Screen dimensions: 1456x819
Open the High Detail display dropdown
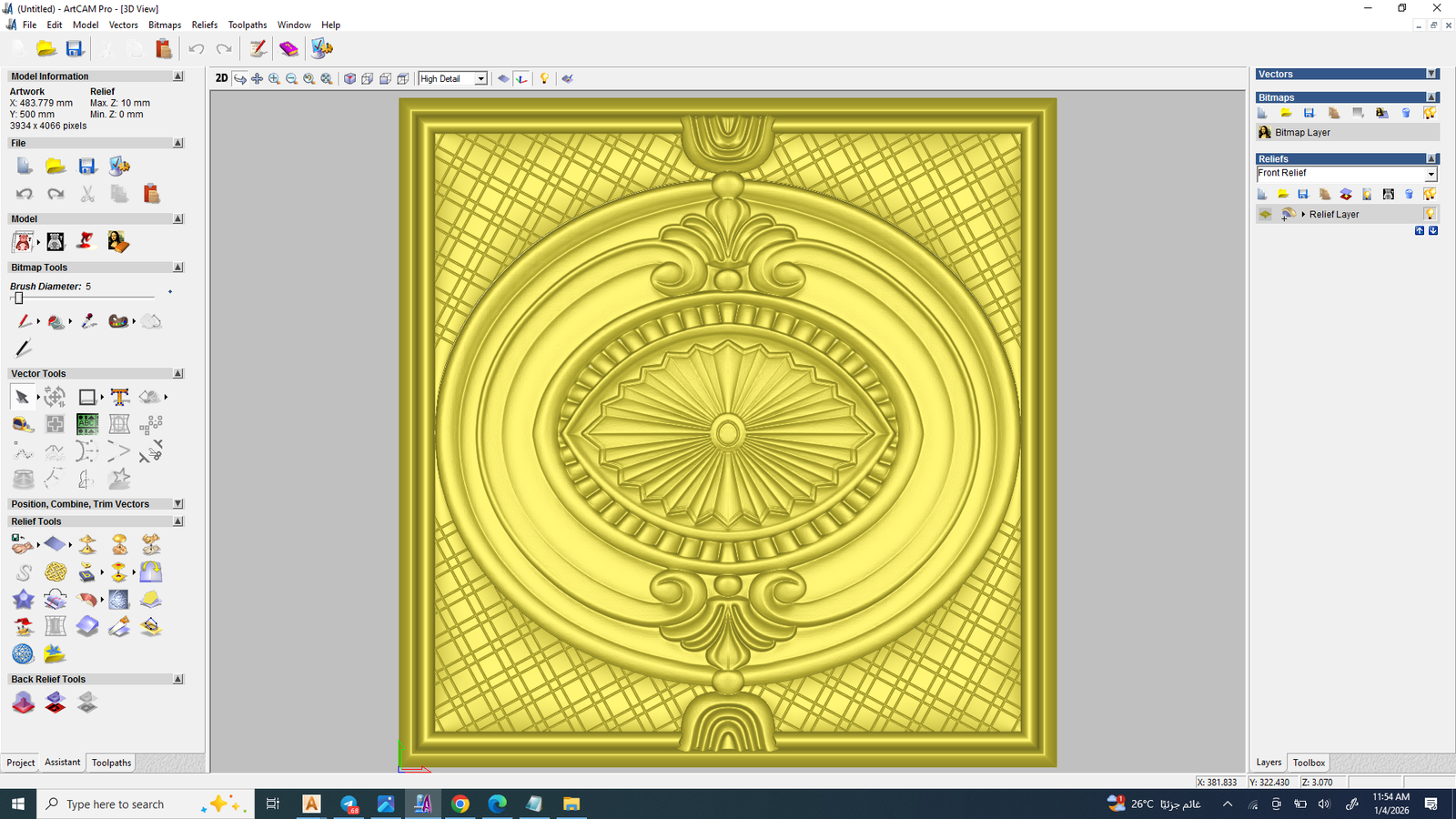point(480,78)
